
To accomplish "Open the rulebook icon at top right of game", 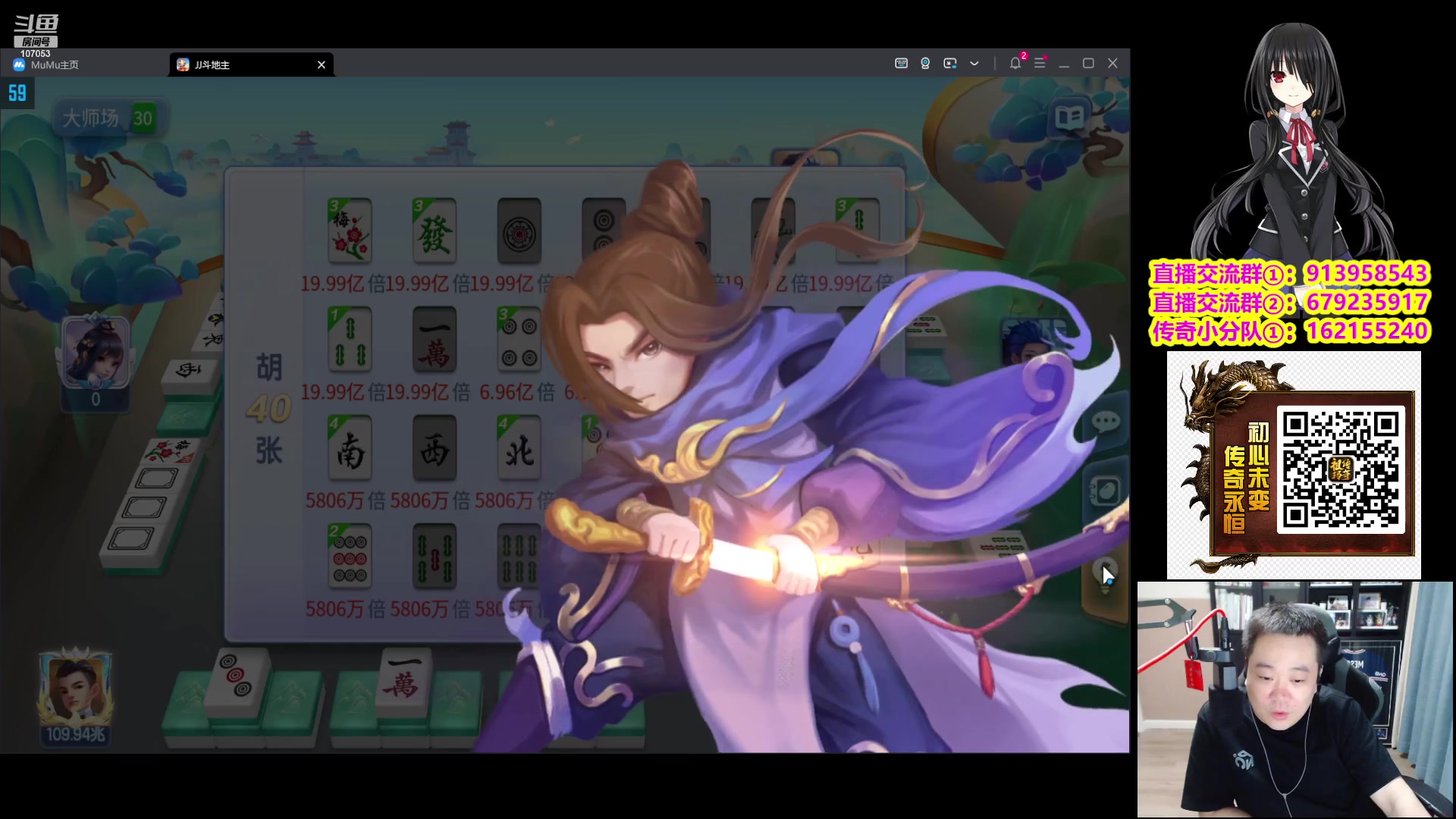I will point(1070,118).
